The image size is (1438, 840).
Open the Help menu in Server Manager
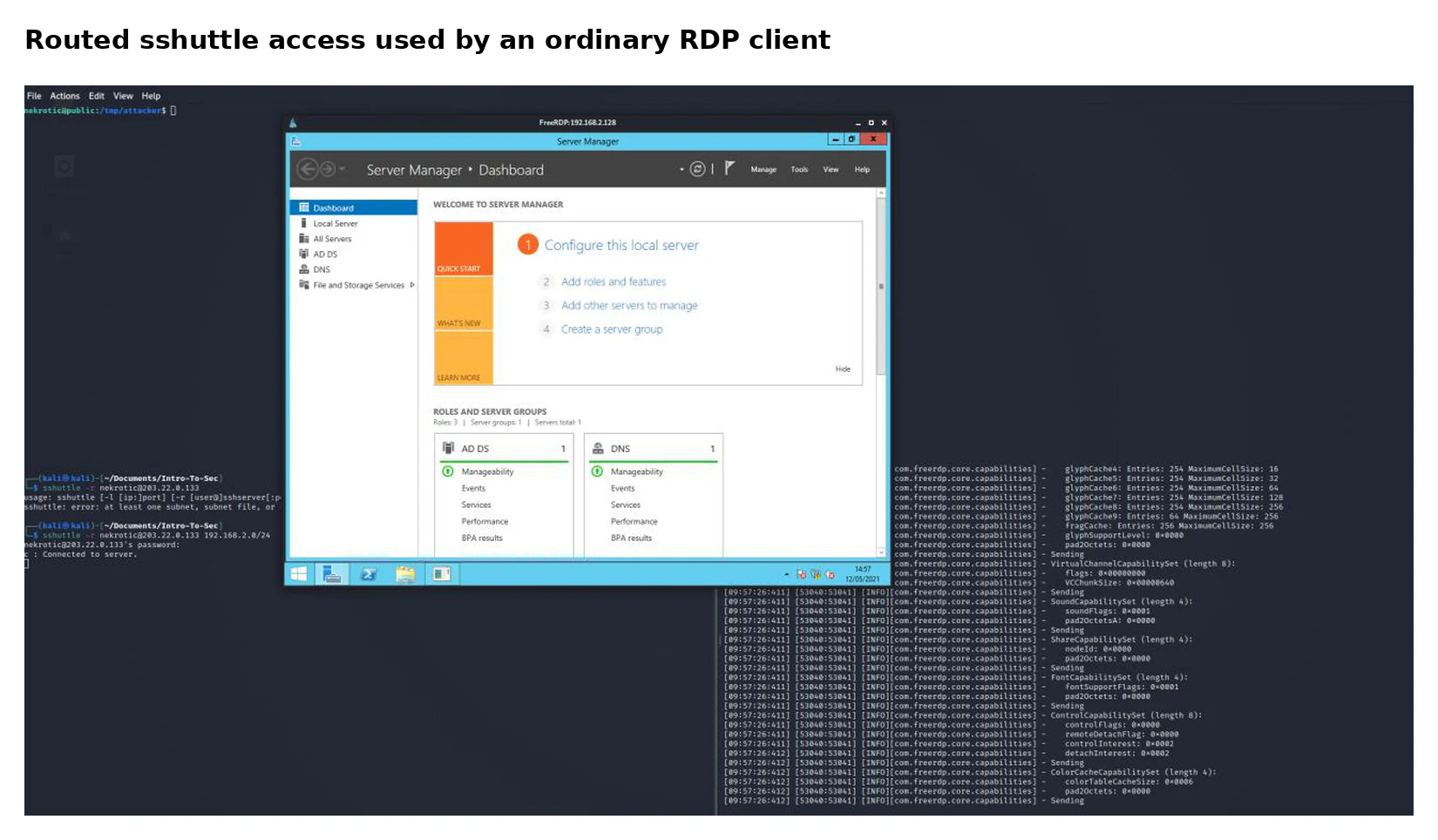coord(862,170)
